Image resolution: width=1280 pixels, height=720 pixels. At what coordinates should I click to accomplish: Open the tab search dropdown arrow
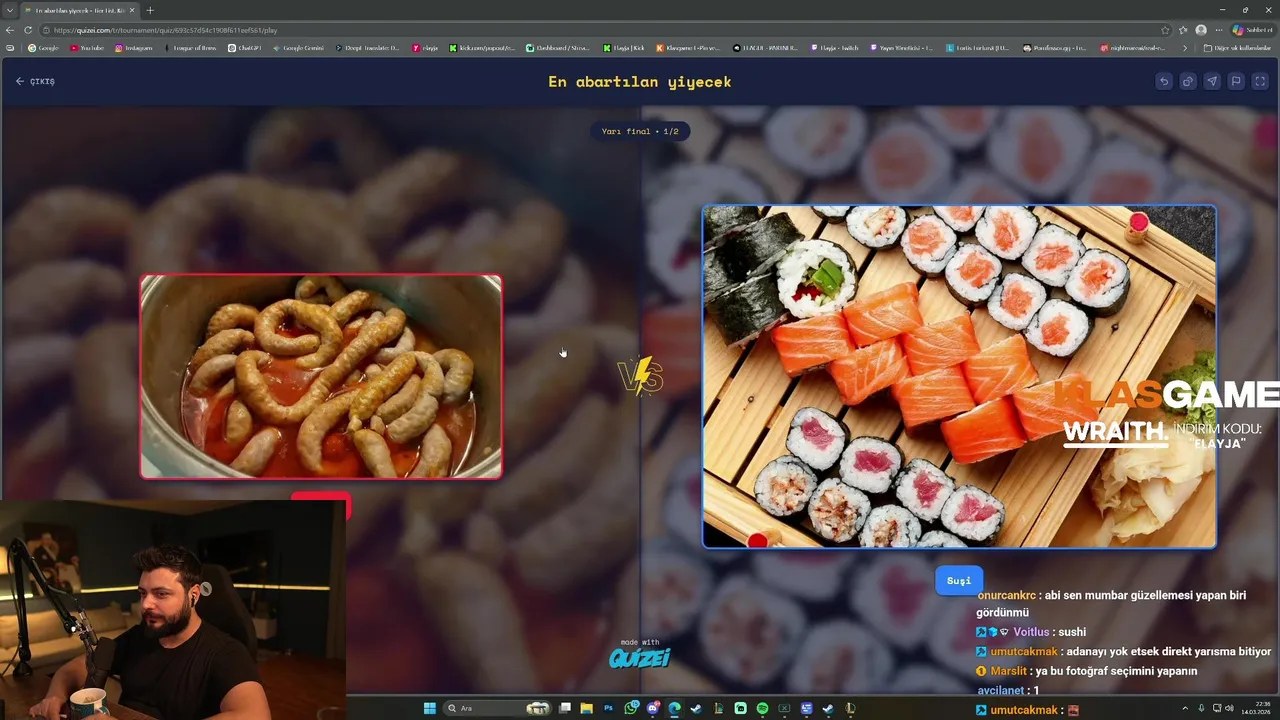tap(8, 10)
